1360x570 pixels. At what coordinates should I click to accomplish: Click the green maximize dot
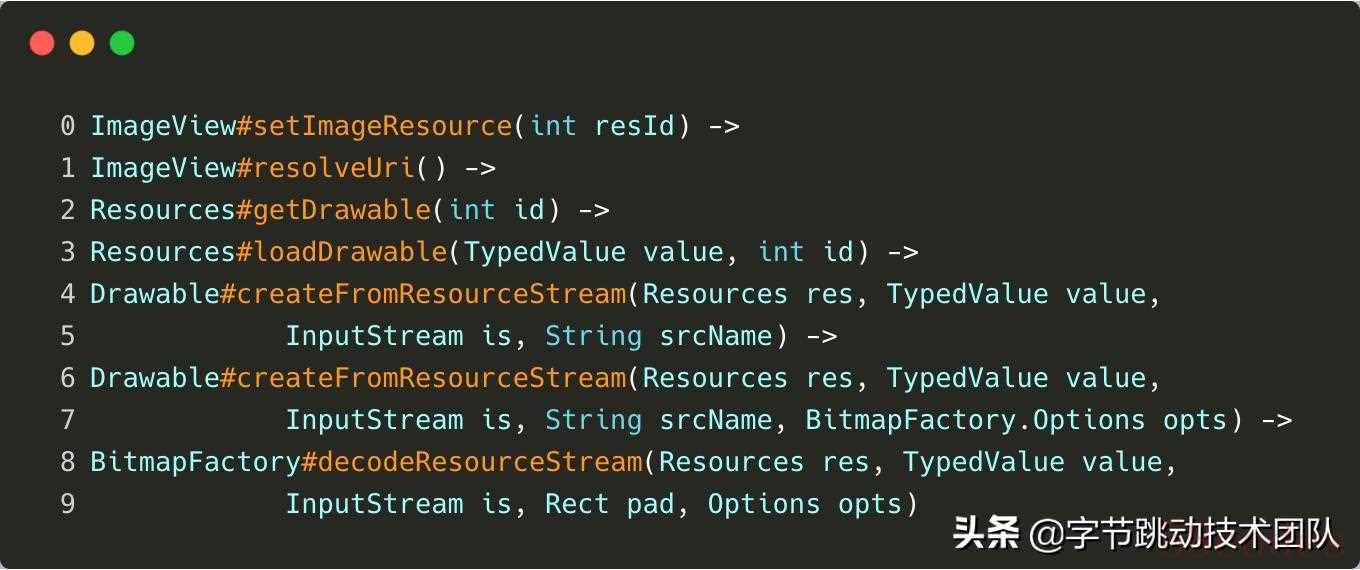pyautogui.click(x=122, y=43)
